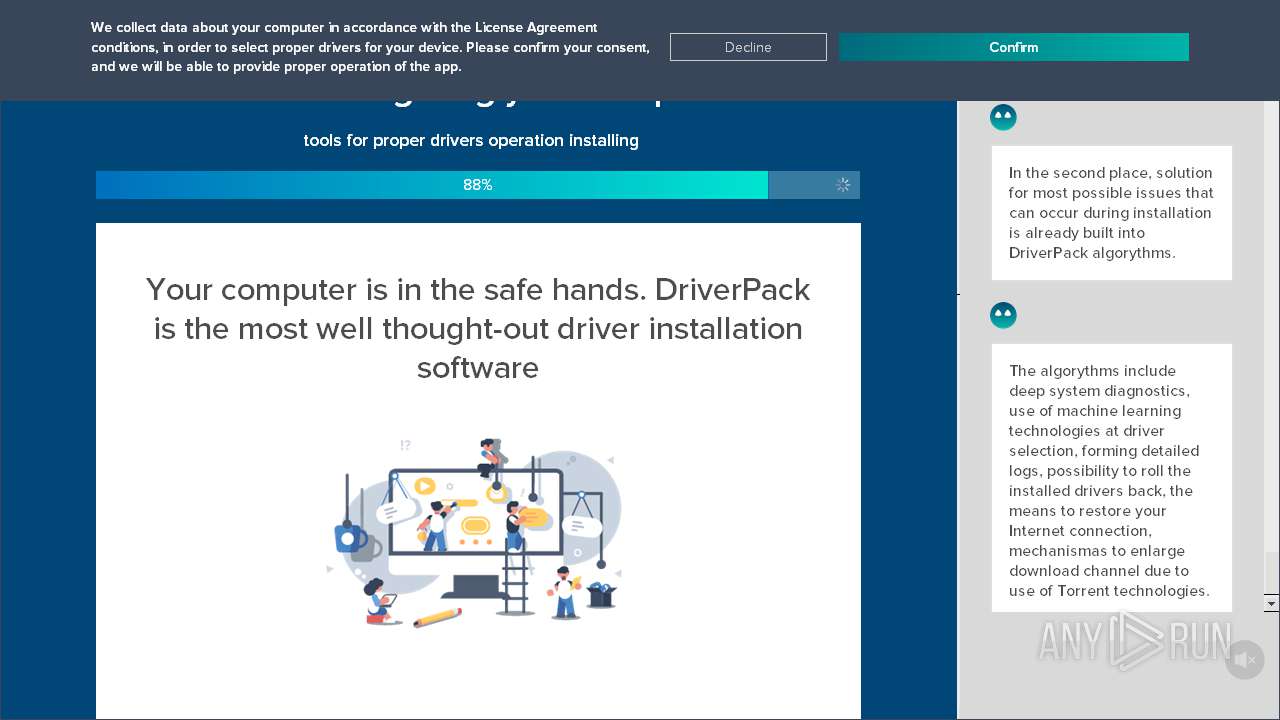Image resolution: width=1280 pixels, height=720 pixels.
Task: Click assistant avatar above 'In the second place' message
Action: [1003, 118]
